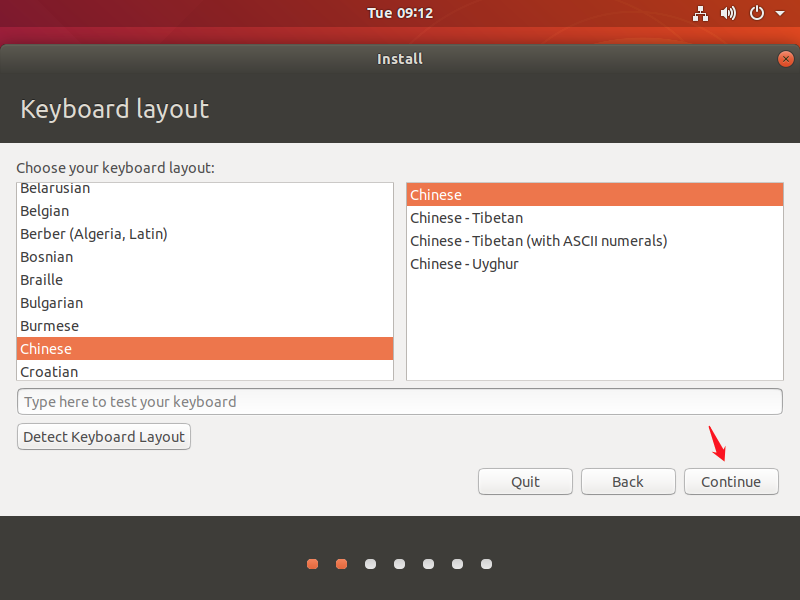Focus the keyboard test input field

tap(400, 402)
